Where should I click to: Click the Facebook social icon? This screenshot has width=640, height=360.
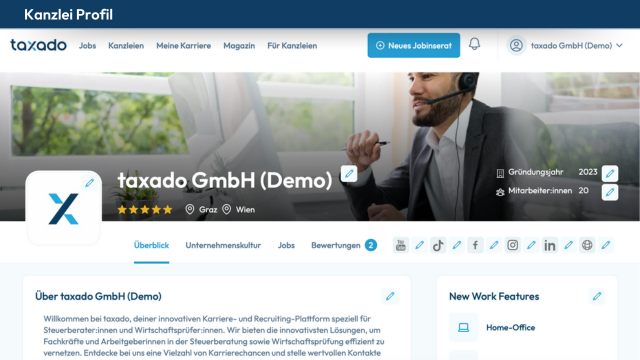coord(476,245)
